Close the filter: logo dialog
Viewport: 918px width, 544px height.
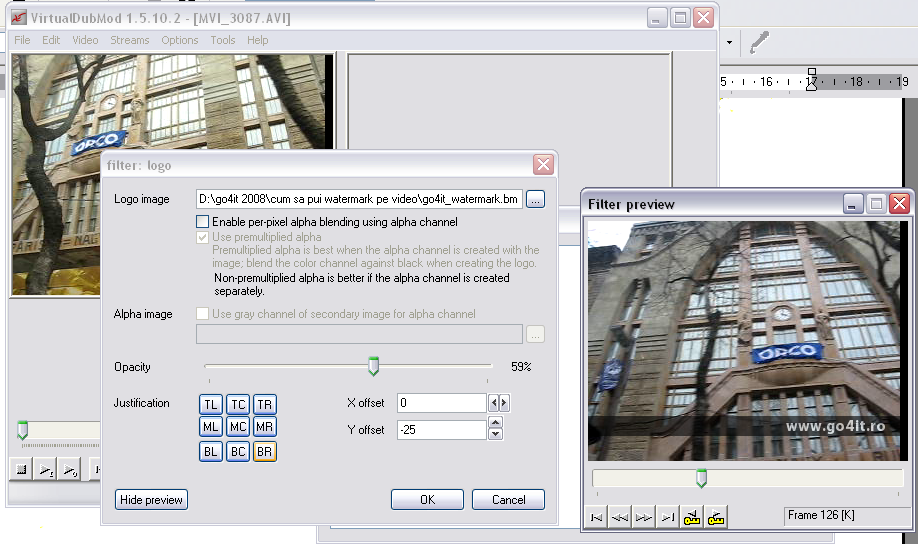(543, 165)
